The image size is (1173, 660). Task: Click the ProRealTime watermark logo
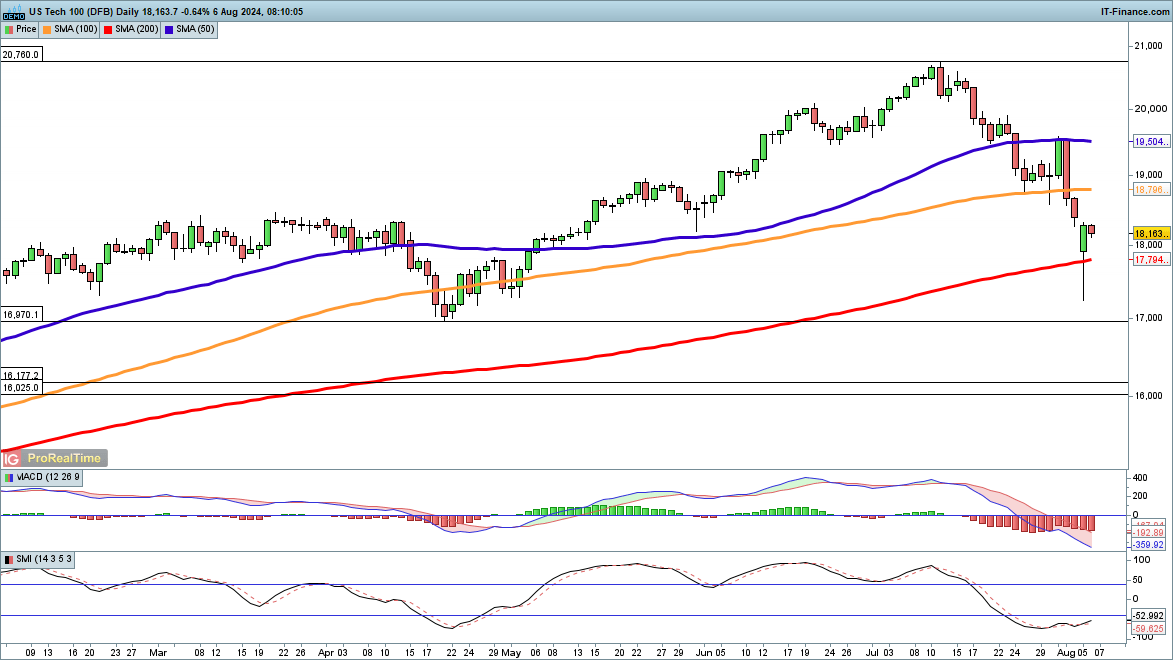[62, 458]
